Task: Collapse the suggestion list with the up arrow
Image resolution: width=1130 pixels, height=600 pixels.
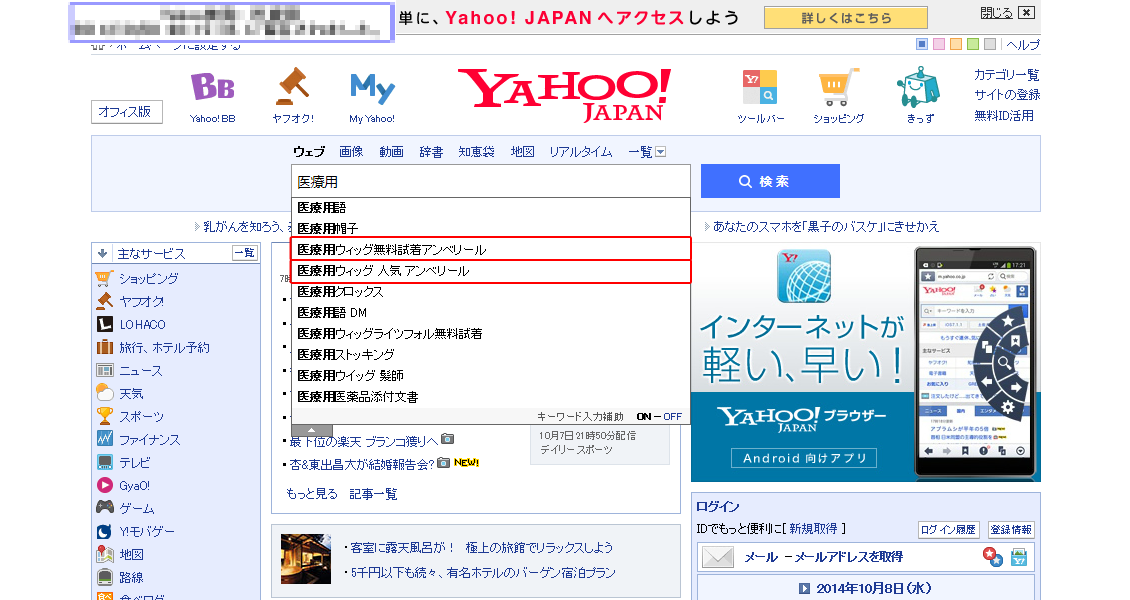Action: [311, 429]
